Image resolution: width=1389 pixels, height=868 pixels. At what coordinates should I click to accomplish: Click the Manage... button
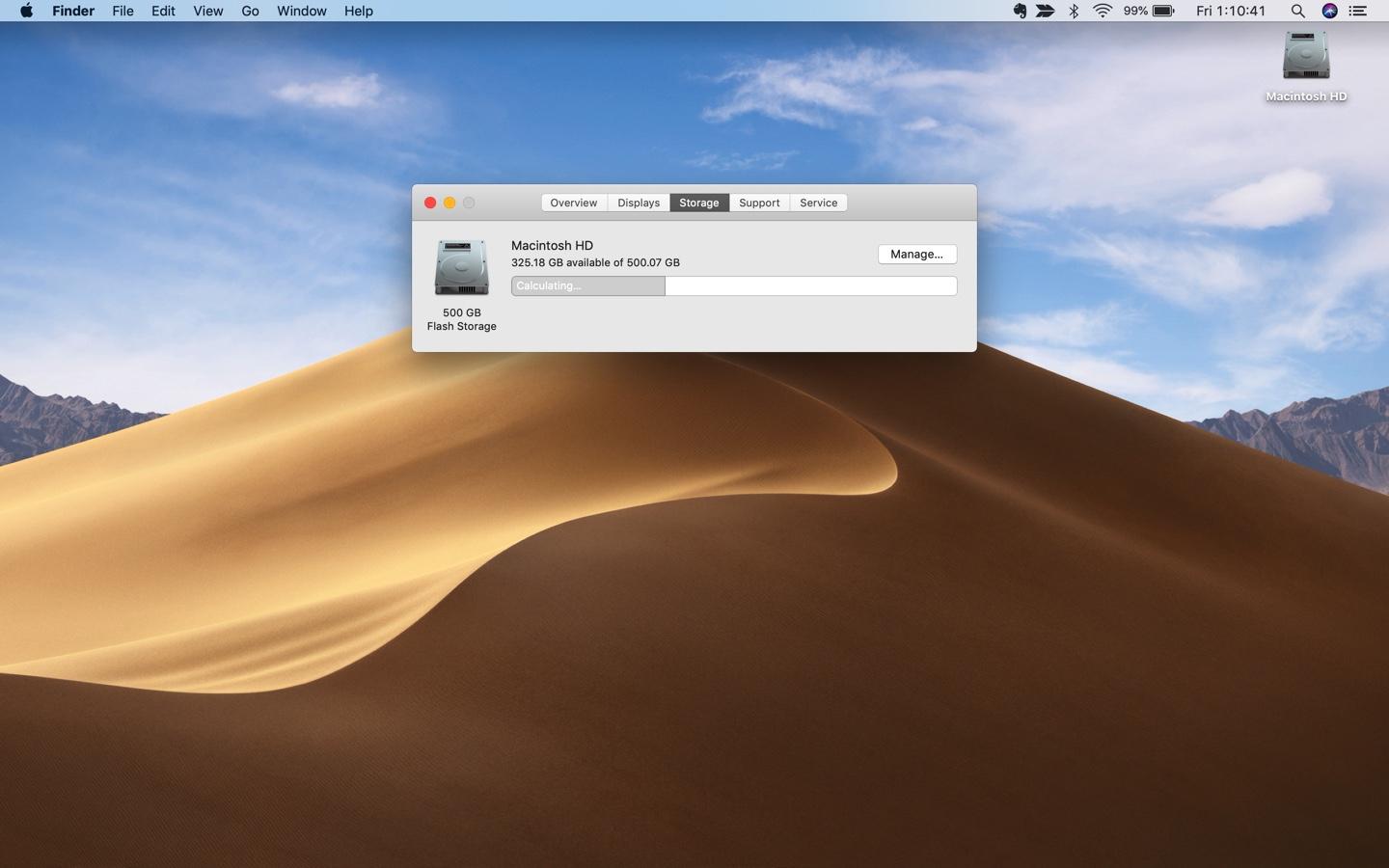917,254
